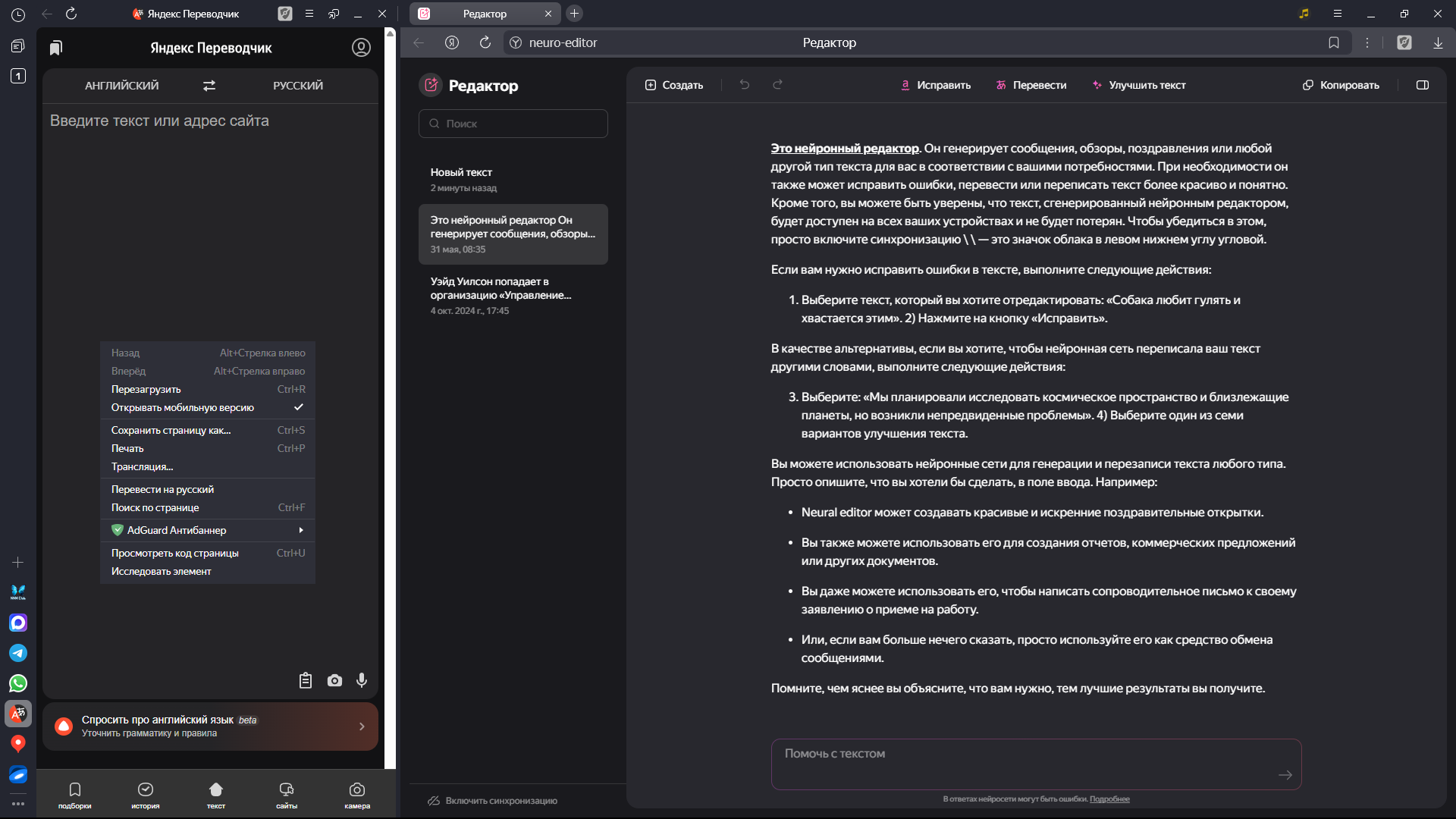The height and width of the screenshot is (819, 1456).
Task: Click 'Перевести' toolbar button
Action: [x=1031, y=85]
